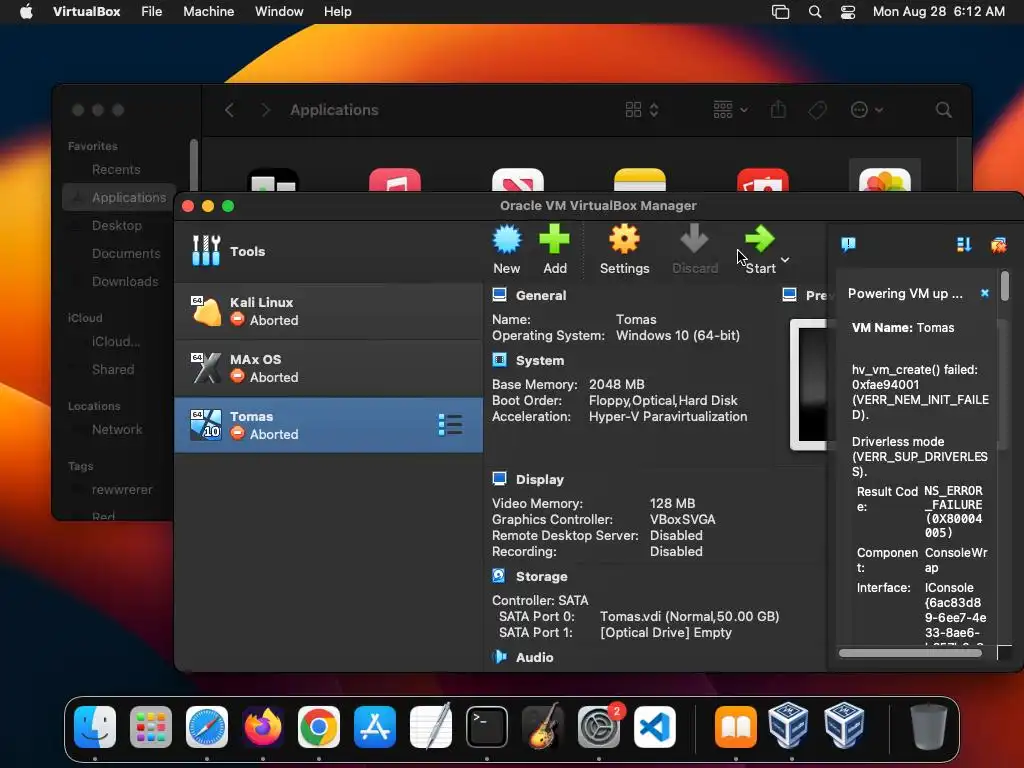Click the Finder tag icon

click(817, 110)
